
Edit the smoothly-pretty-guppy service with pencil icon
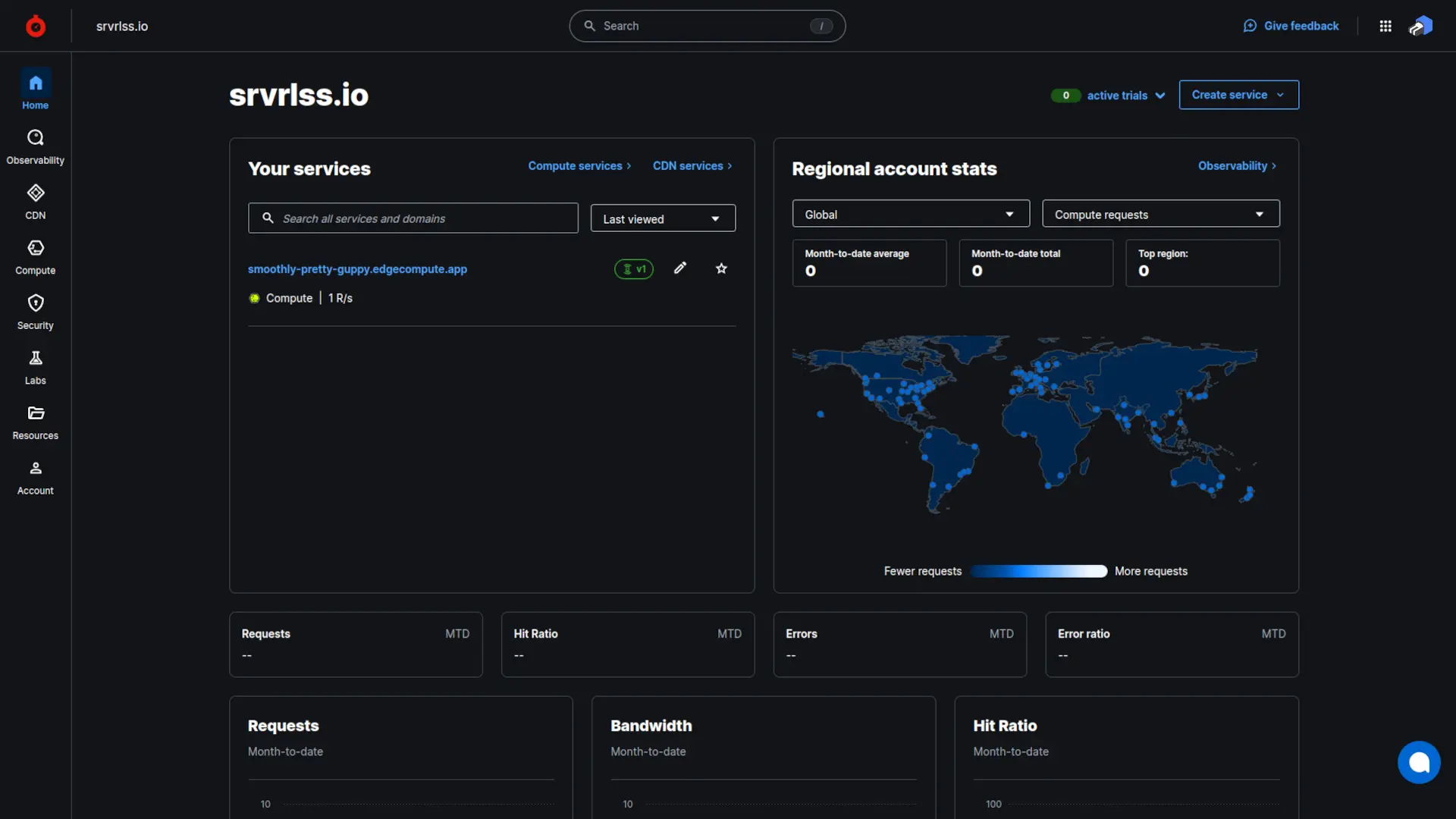tap(680, 268)
